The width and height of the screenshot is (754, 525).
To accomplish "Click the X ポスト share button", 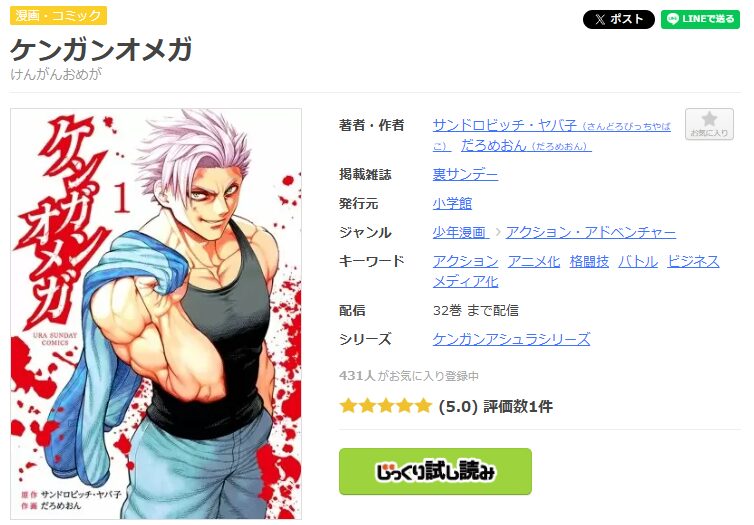I will 618,19.
